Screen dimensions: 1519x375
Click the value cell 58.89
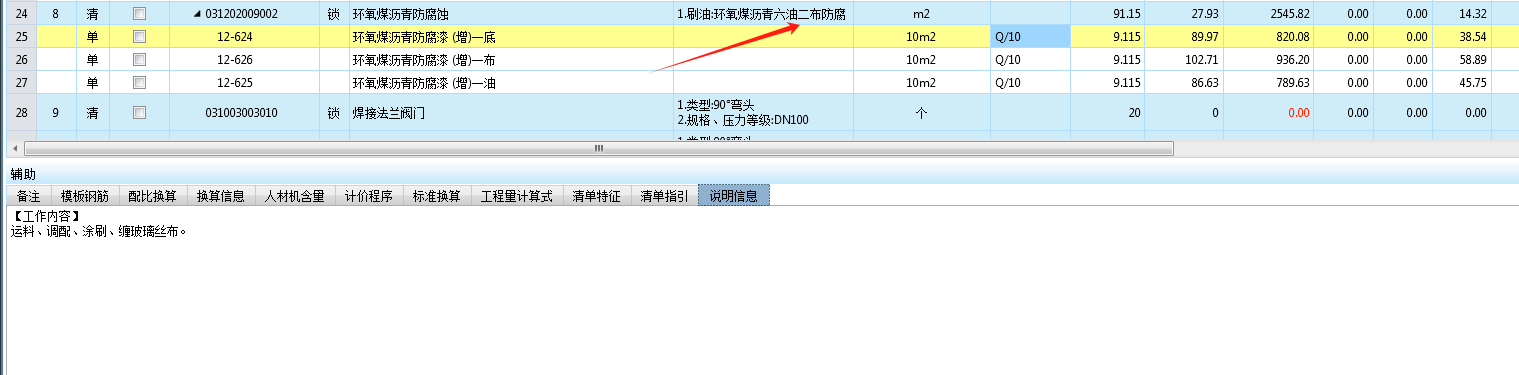coord(1462,59)
